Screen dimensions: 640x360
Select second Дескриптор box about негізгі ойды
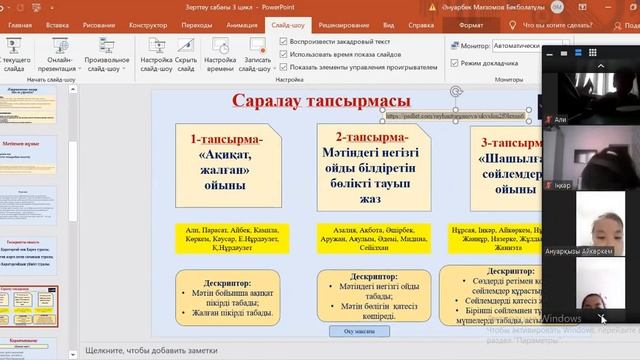374,296
